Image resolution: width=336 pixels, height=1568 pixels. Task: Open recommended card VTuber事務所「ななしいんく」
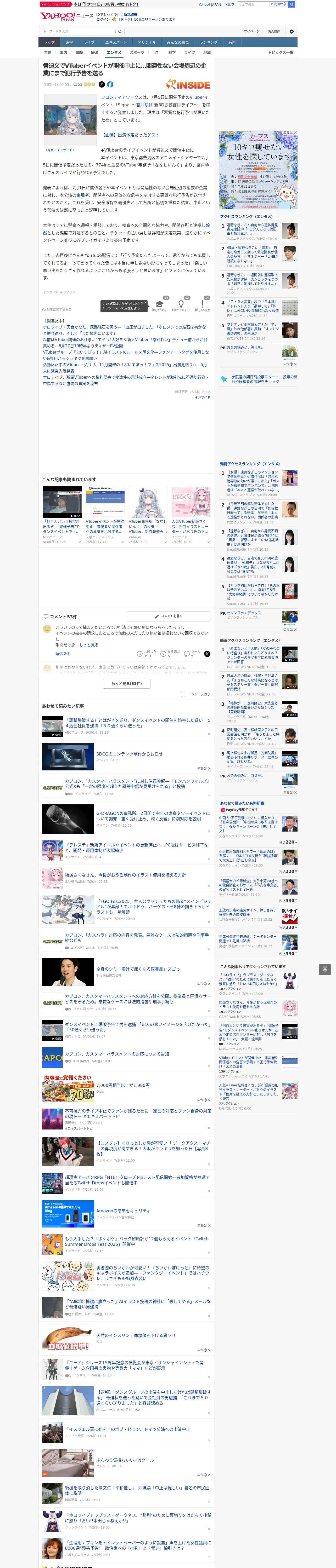pyautogui.click(x=148, y=514)
